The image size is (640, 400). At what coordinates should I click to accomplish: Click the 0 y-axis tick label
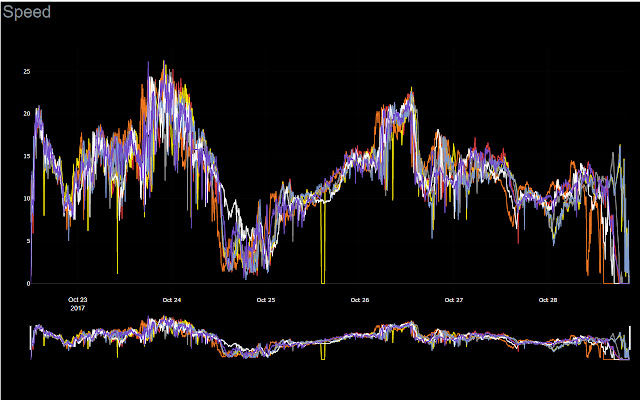point(29,284)
